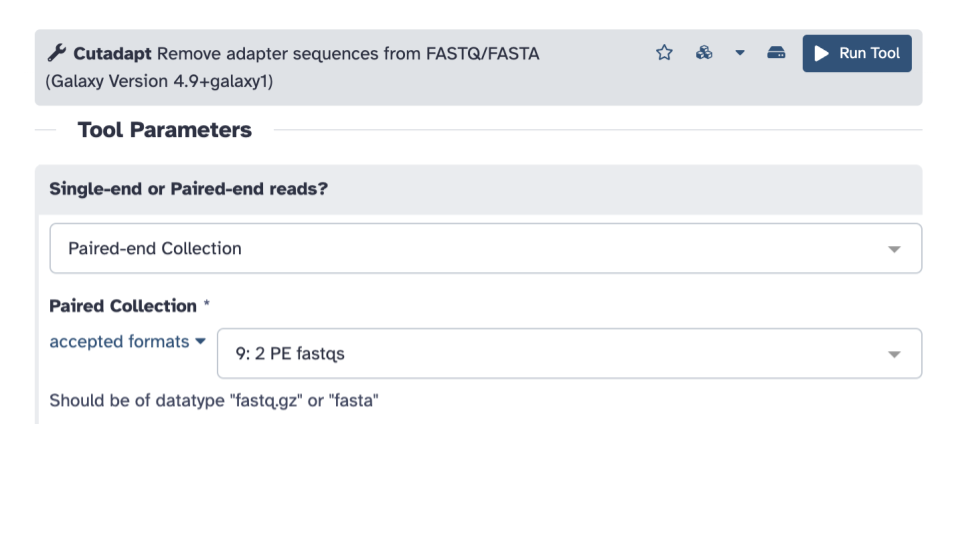Viewport: 960px width, 540px height.
Task: Click the wrench icon beside Cutadapt
Action: 57,53
